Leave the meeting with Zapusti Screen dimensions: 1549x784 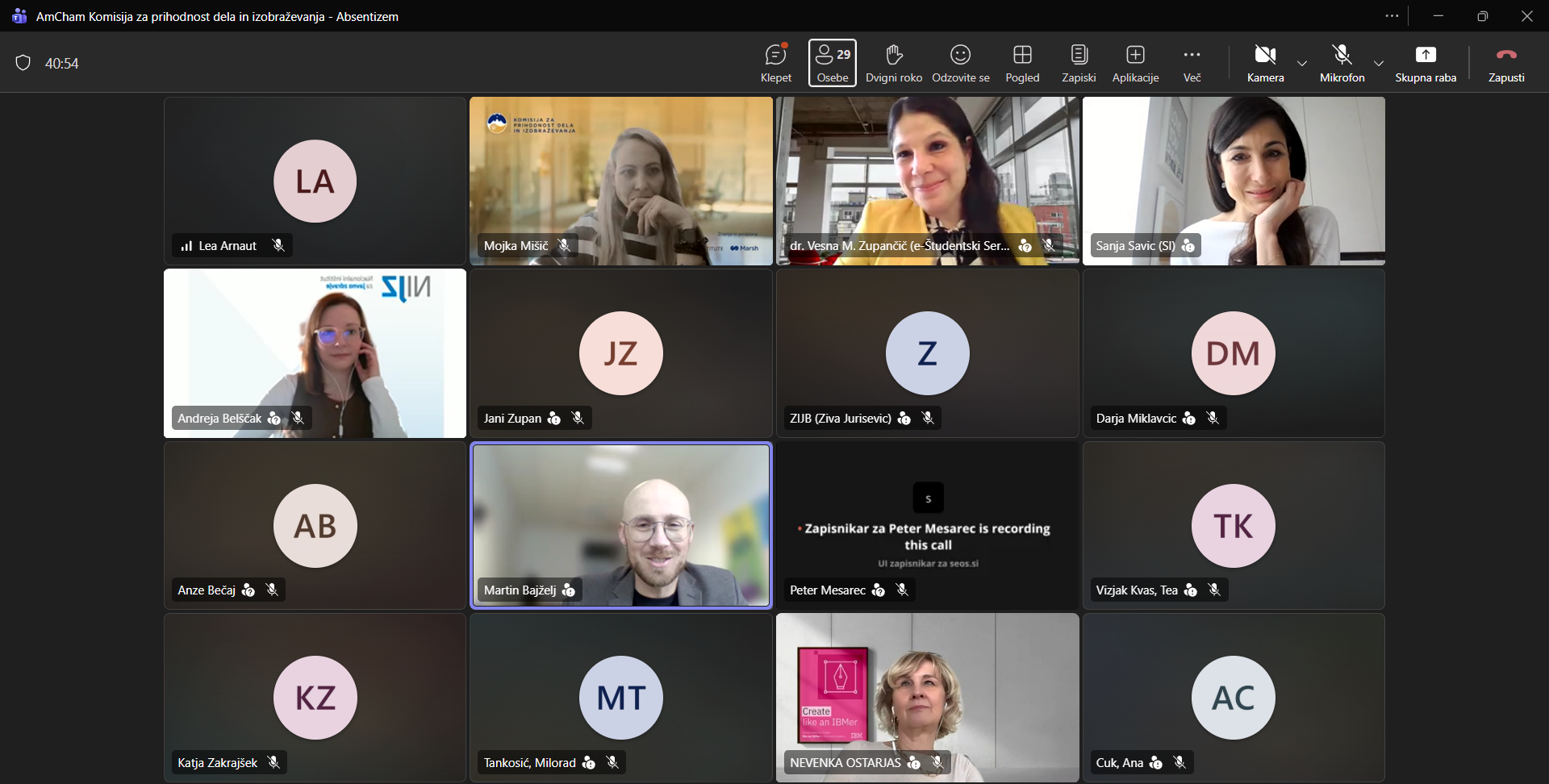click(1505, 63)
